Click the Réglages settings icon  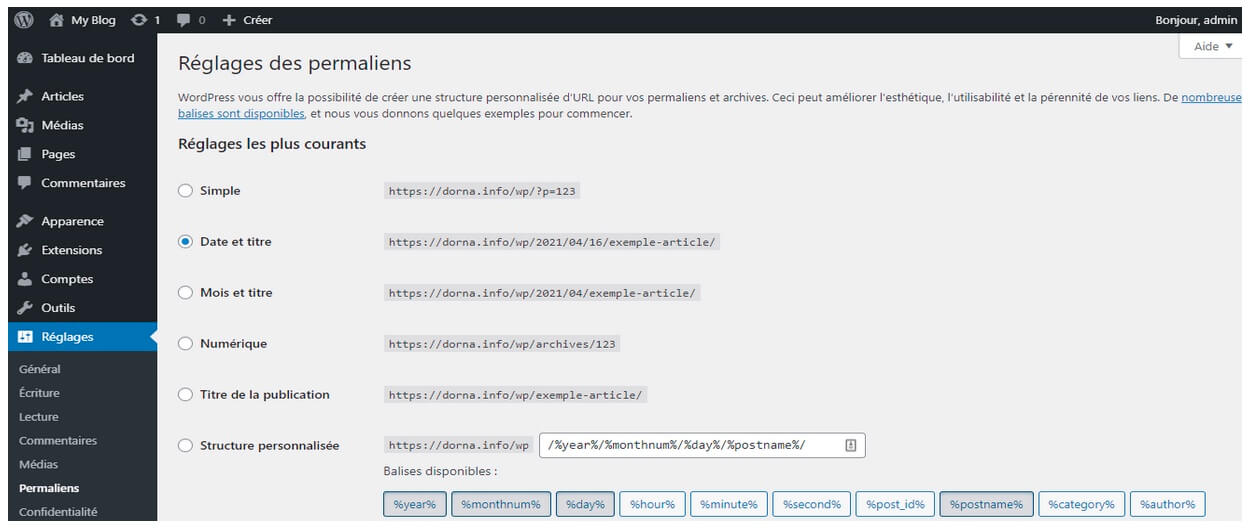click(25, 337)
